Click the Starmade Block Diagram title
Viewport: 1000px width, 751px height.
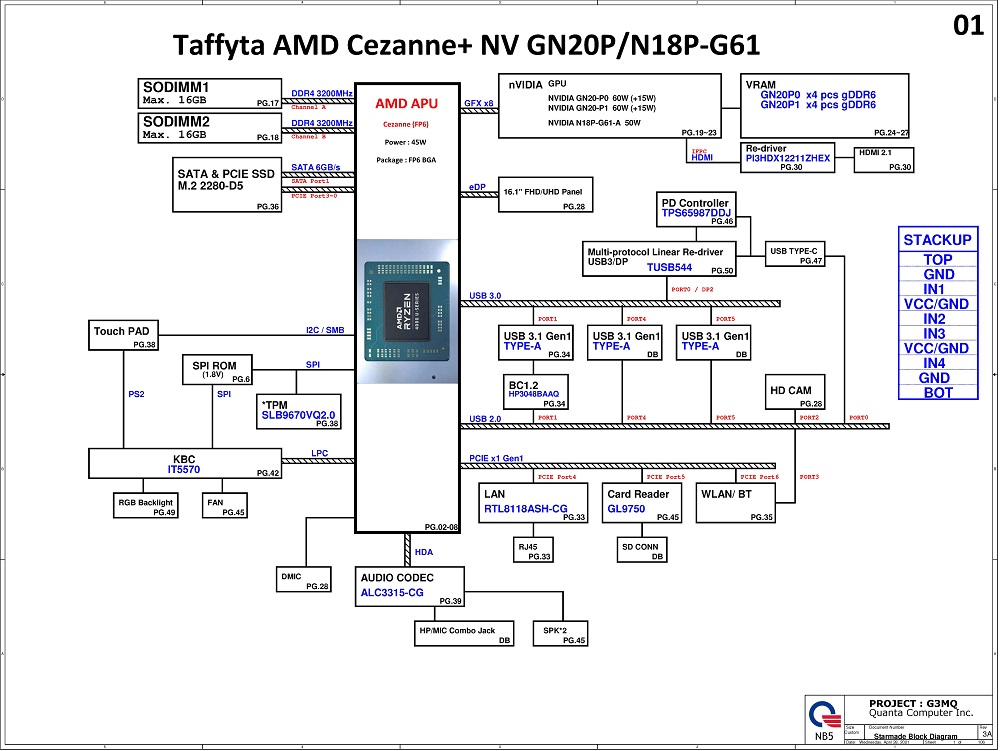coord(915,736)
